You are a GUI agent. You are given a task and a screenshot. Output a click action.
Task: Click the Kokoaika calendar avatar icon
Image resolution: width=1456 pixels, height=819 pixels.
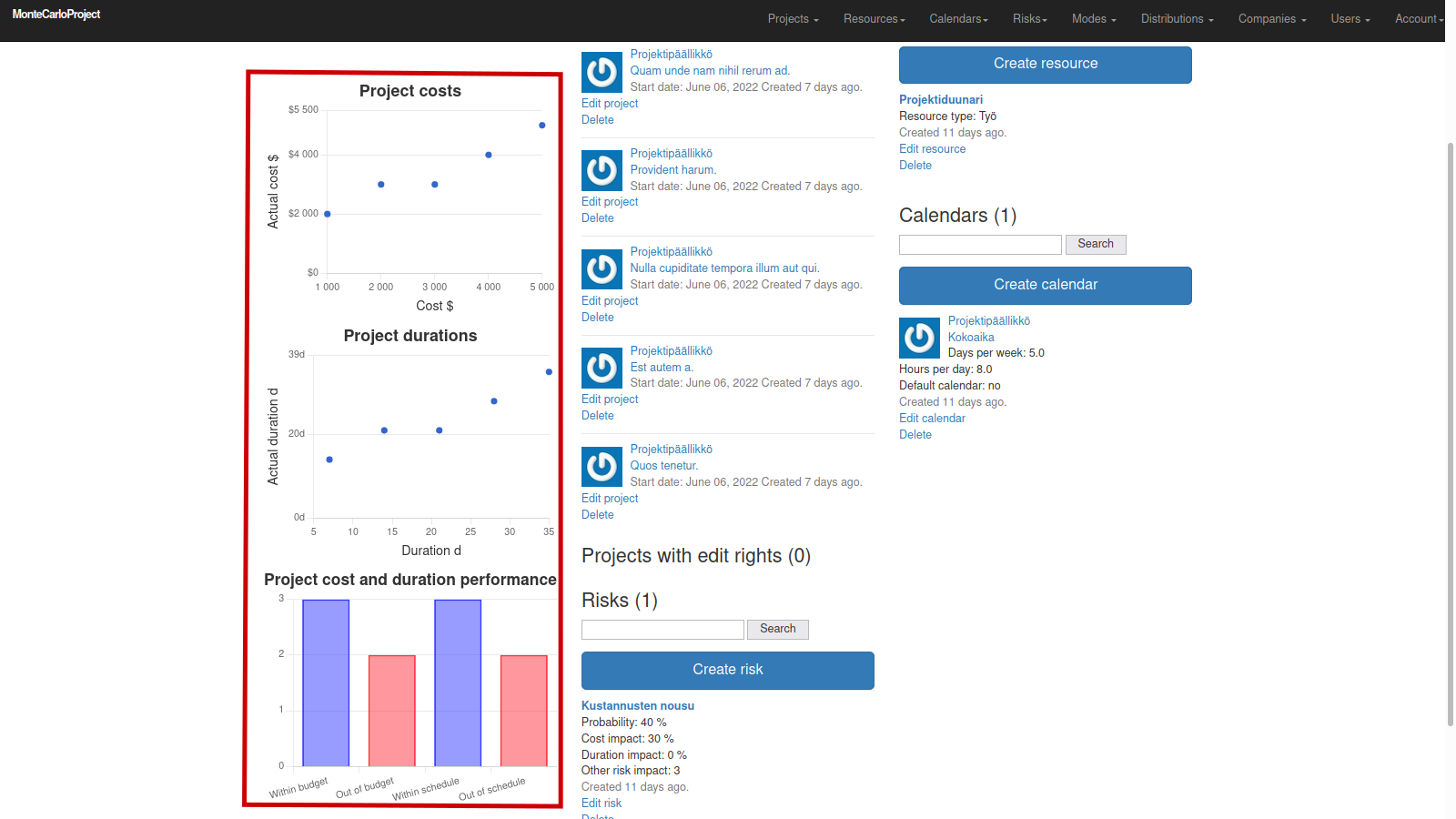pos(919,339)
